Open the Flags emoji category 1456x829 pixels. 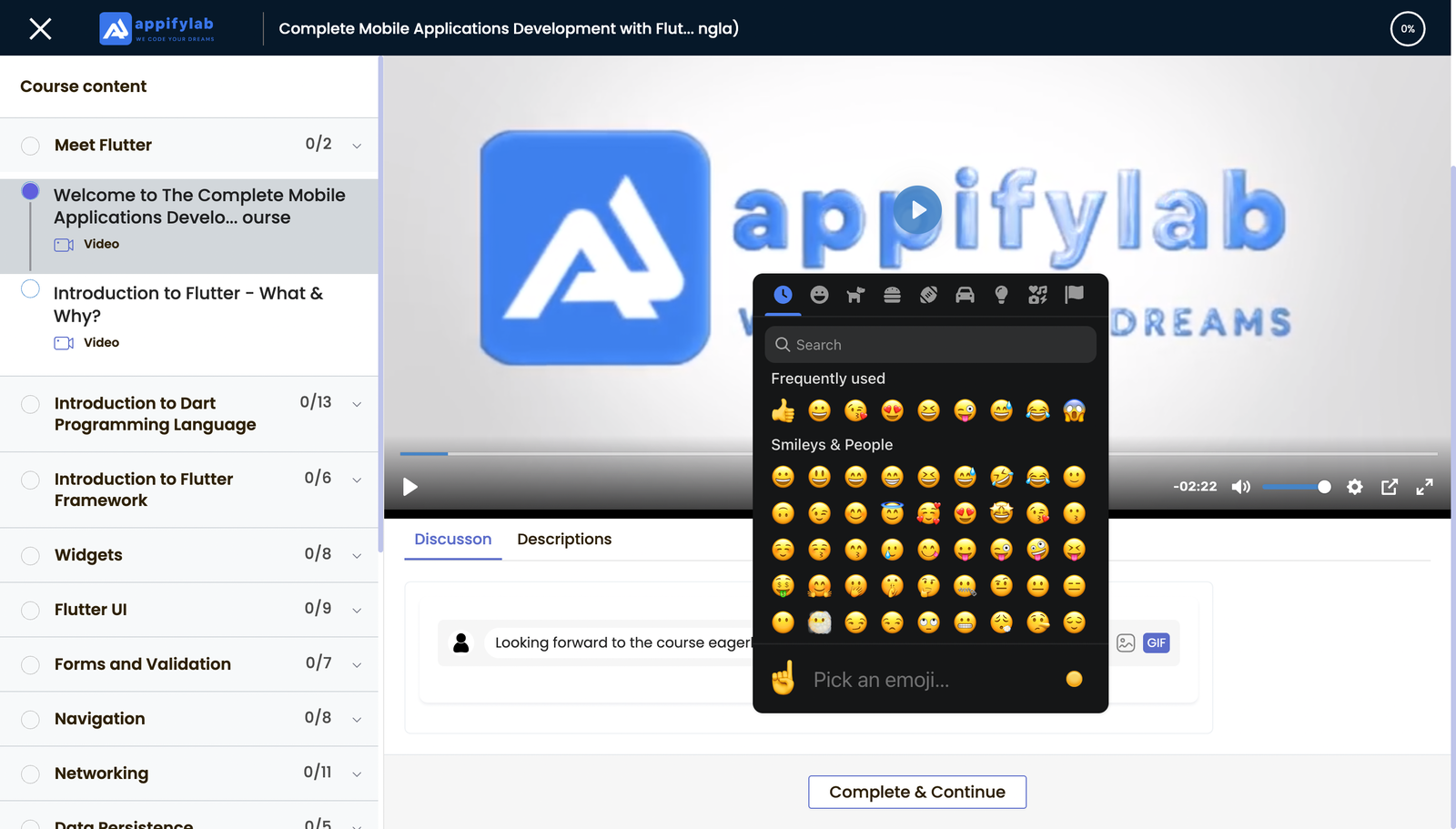point(1074,294)
